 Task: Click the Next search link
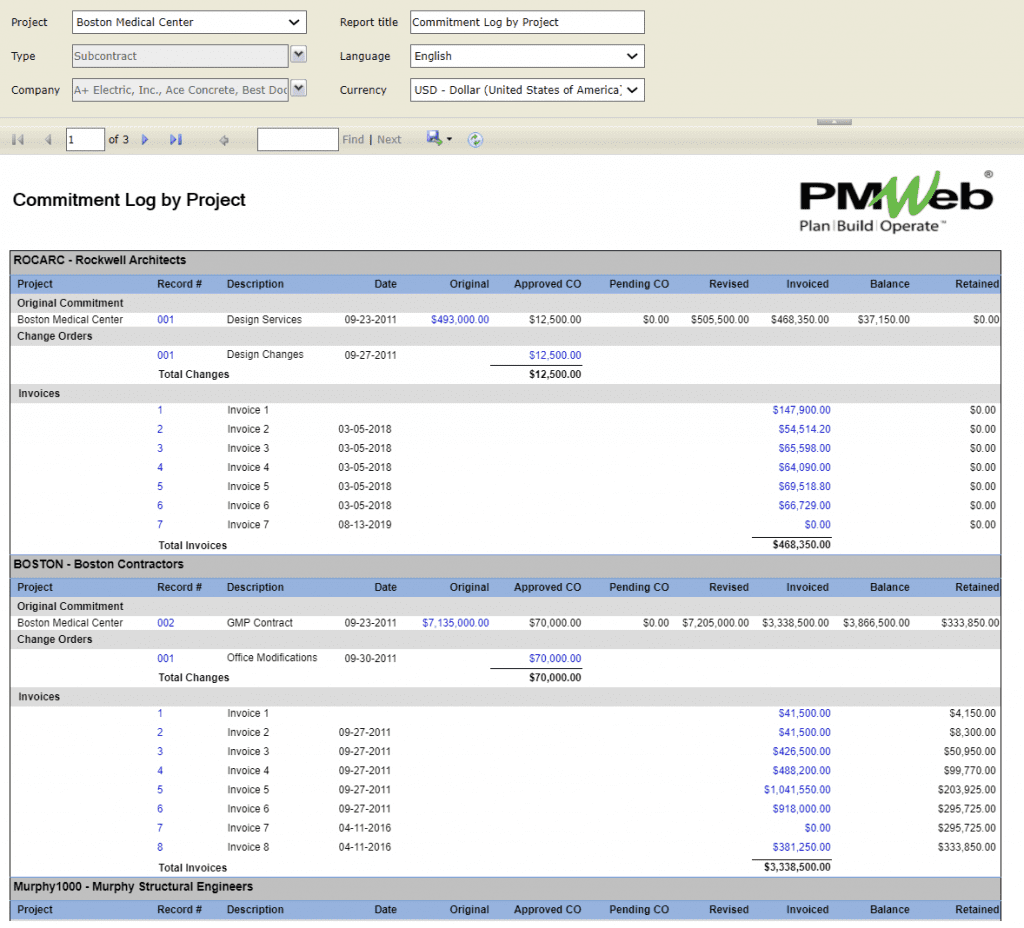(x=389, y=140)
